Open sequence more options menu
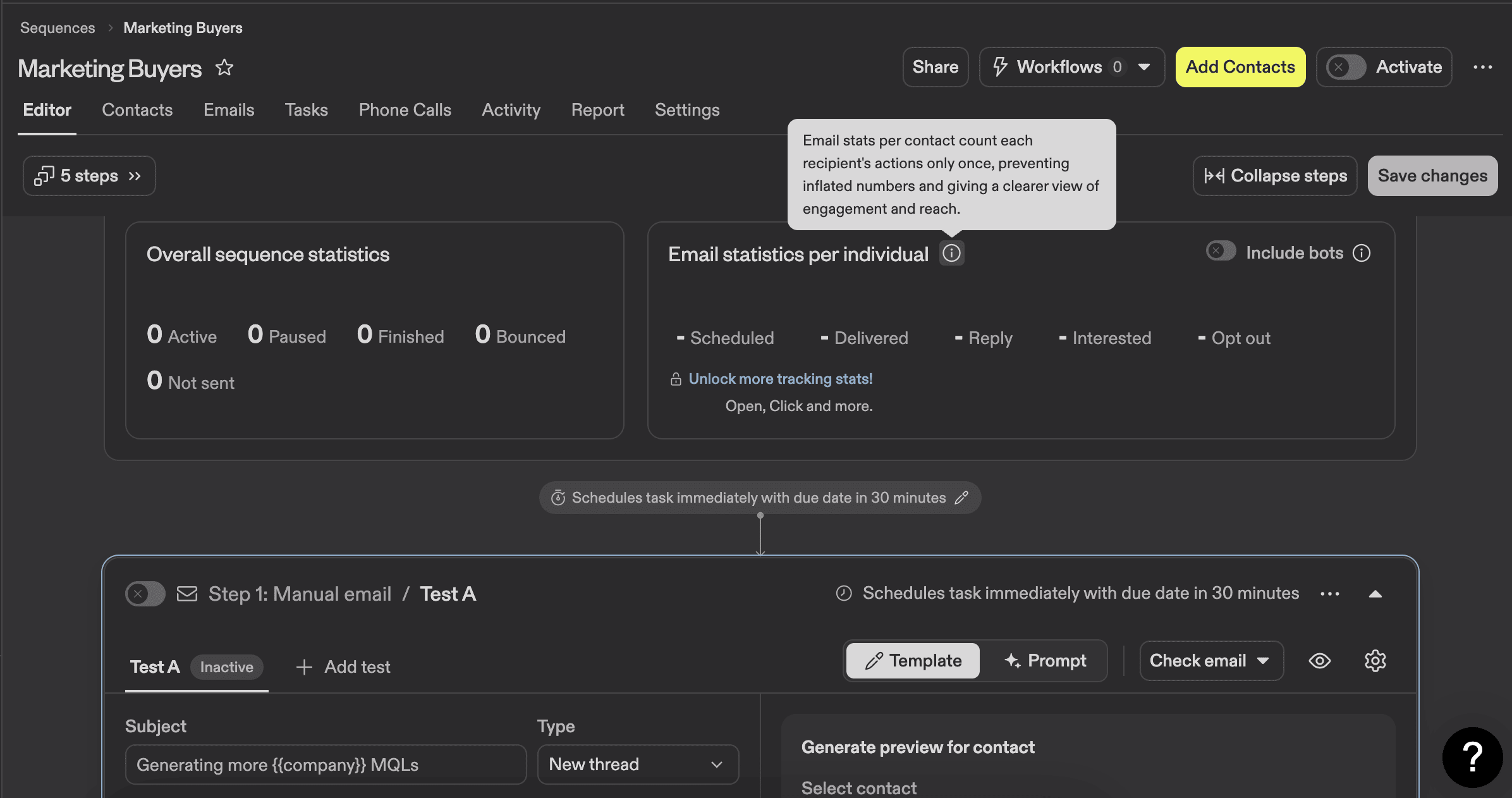Screen dimensions: 1512x798 pos(1482,67)
